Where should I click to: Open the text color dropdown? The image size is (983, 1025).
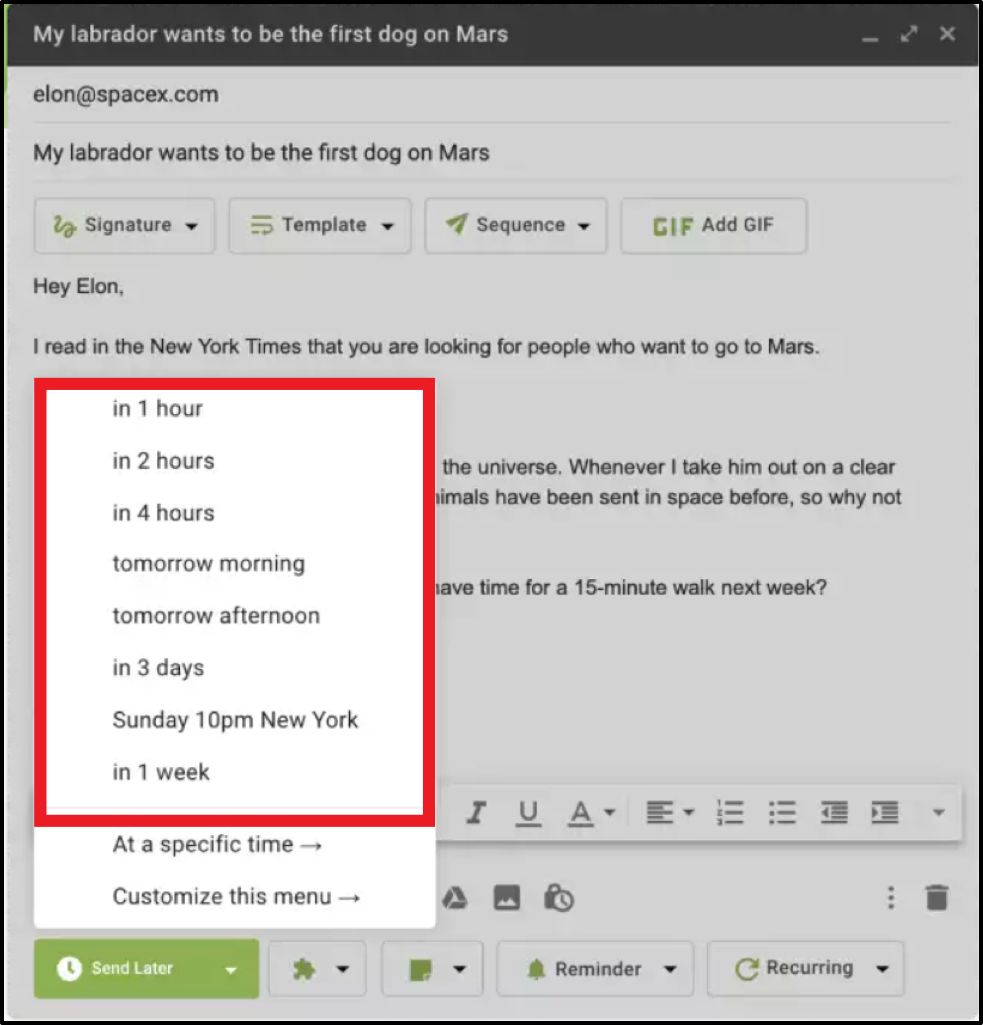tap(592, 813)
